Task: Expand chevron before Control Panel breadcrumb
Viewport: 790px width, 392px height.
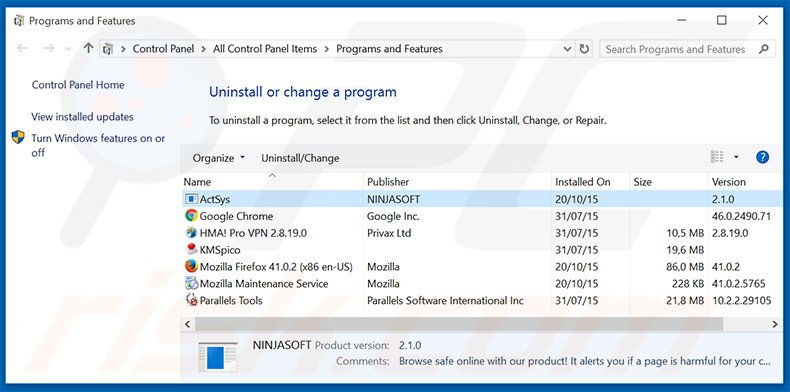Action: tap(123, 49)
